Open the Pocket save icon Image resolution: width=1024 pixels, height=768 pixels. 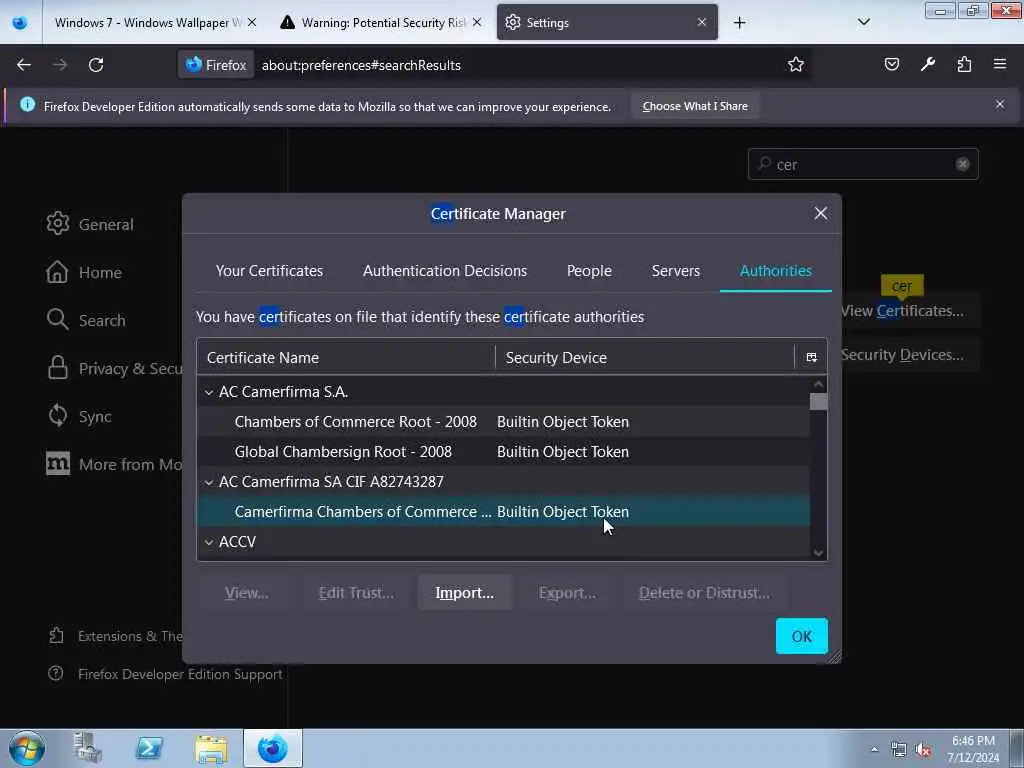click(891, 64)
